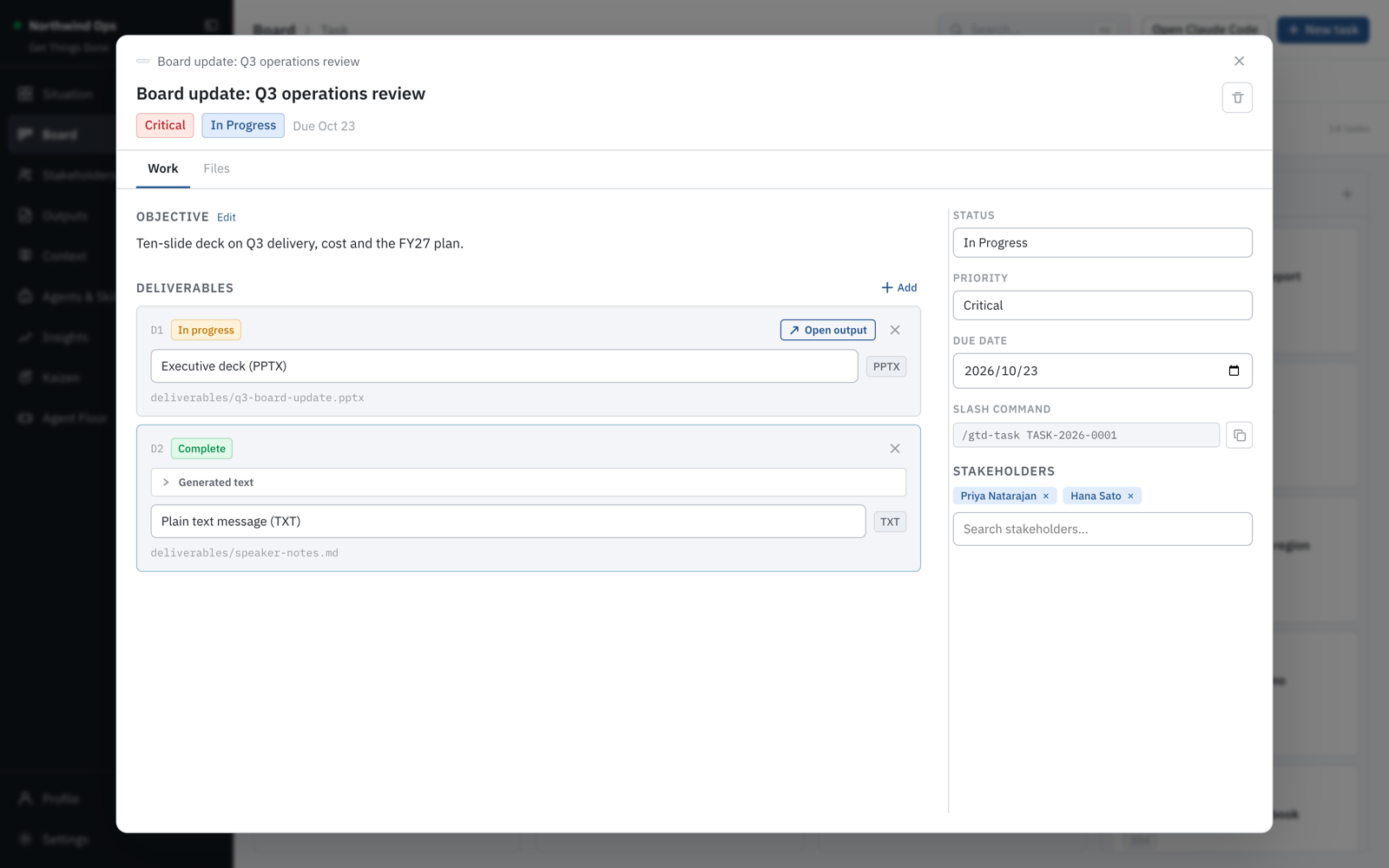This screenshot has height=868, width=1389.
Task: Remove stakeholder Hana Sato
Action: pyautogui.click(x=1130, y=496)
